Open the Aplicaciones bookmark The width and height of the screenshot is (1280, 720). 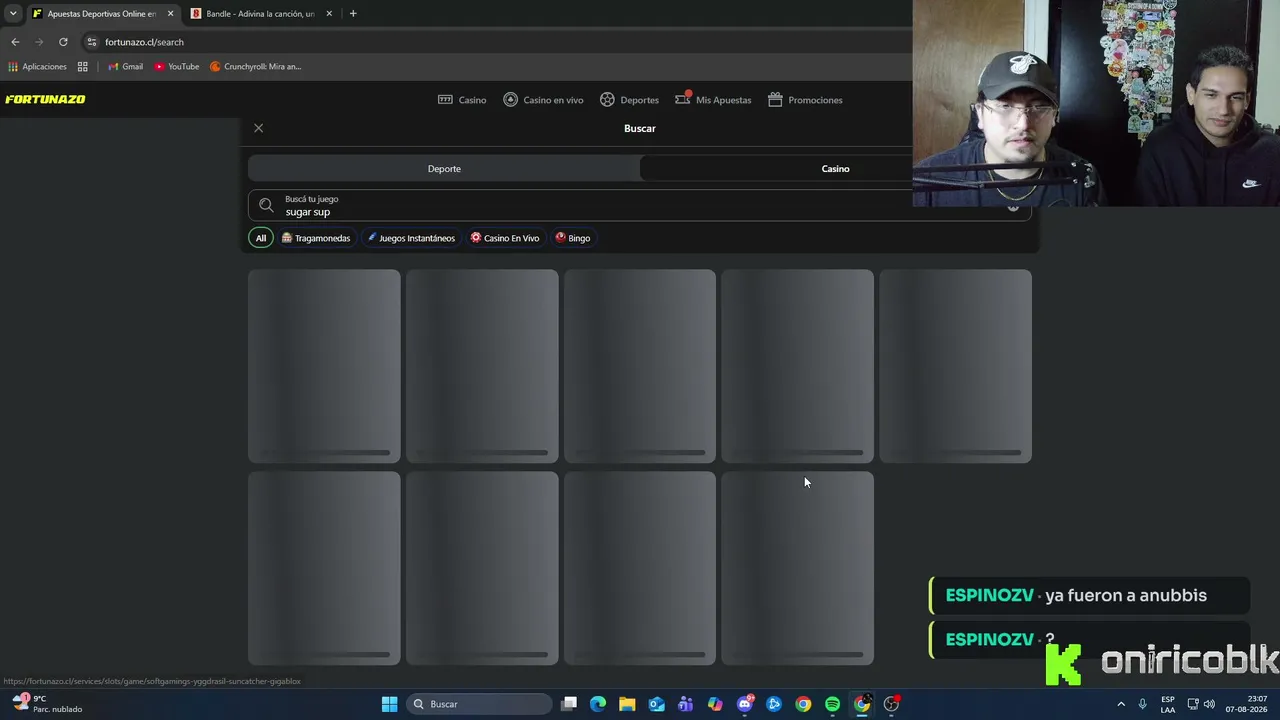pyautogui.click(x=38, y=67)
